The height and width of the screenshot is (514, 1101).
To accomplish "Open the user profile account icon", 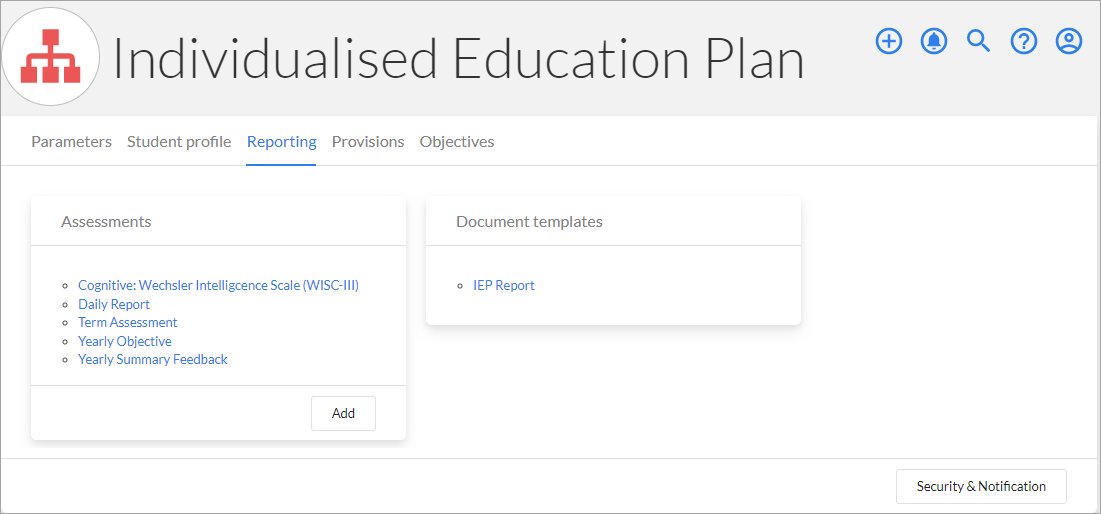I will (x=1069, y=41).
